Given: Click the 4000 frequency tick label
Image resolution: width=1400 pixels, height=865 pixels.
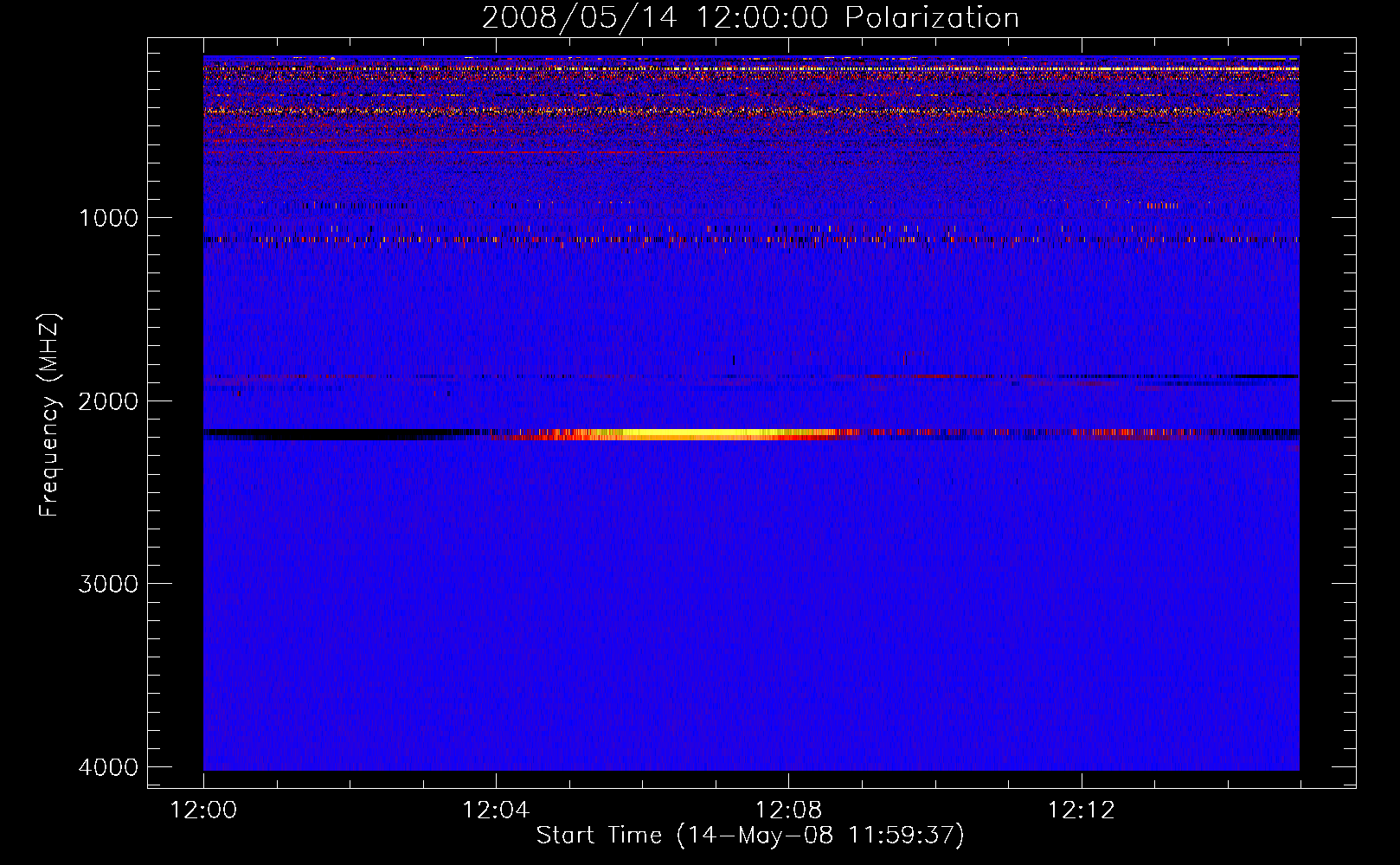Looking at the screenshot, I should click(x=108, y=767).
